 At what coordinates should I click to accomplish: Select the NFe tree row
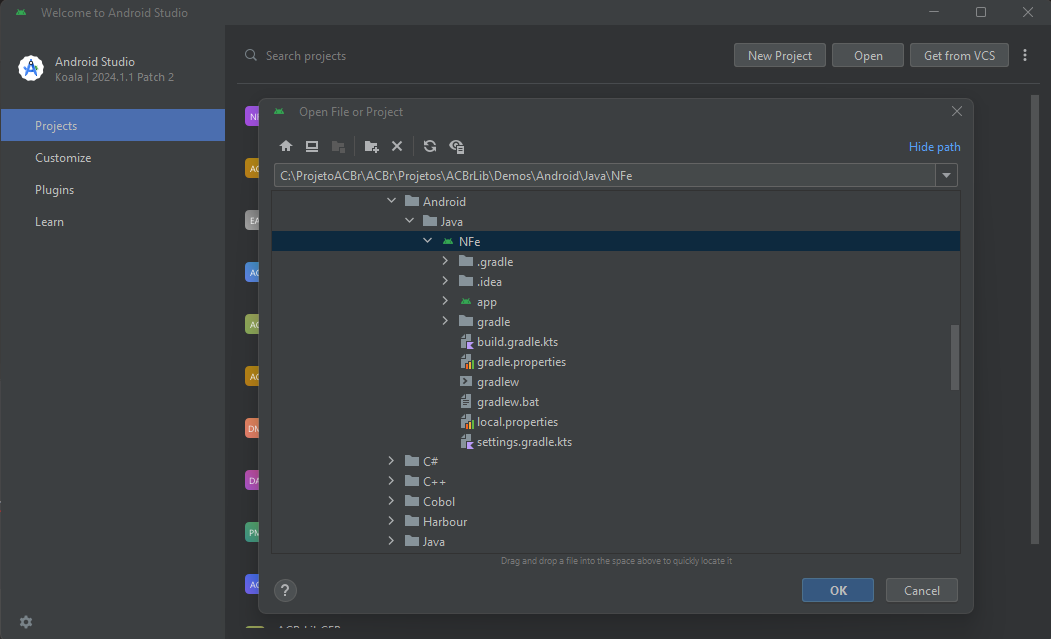(616, 241)
